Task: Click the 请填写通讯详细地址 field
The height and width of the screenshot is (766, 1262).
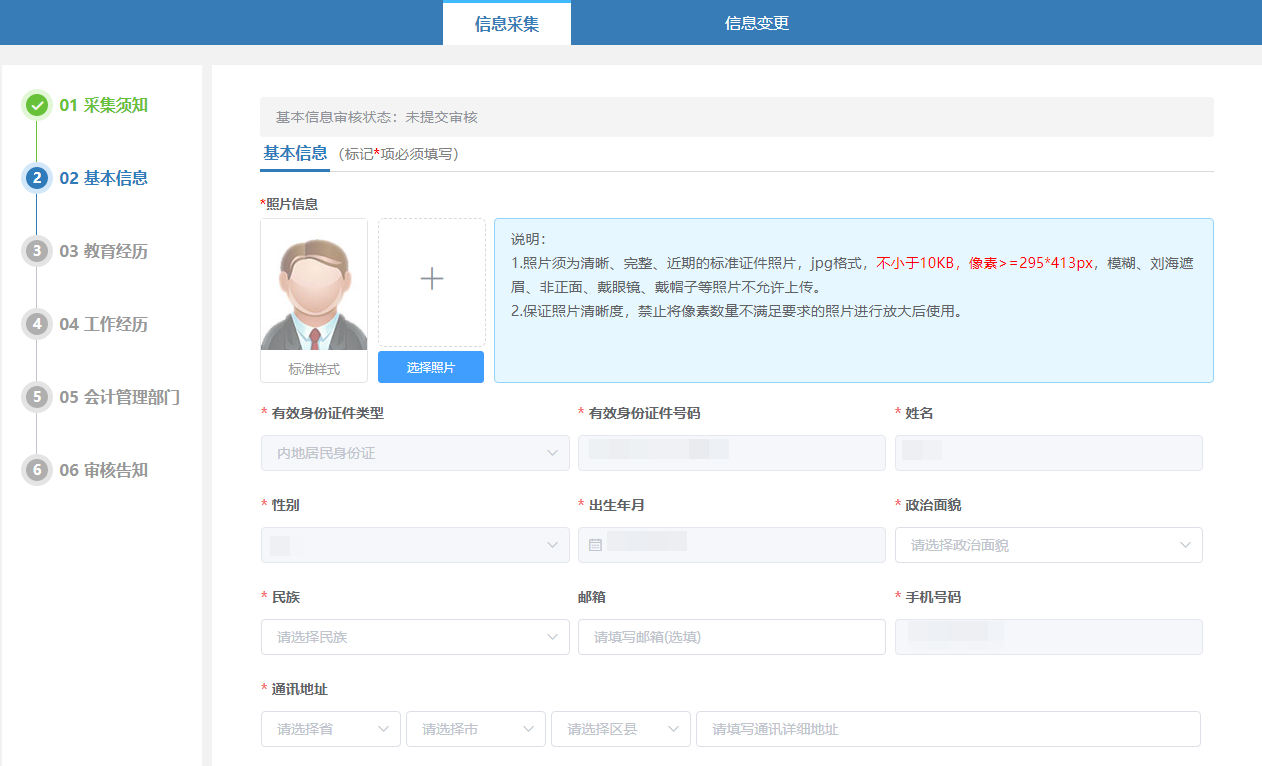Action: 946,729
